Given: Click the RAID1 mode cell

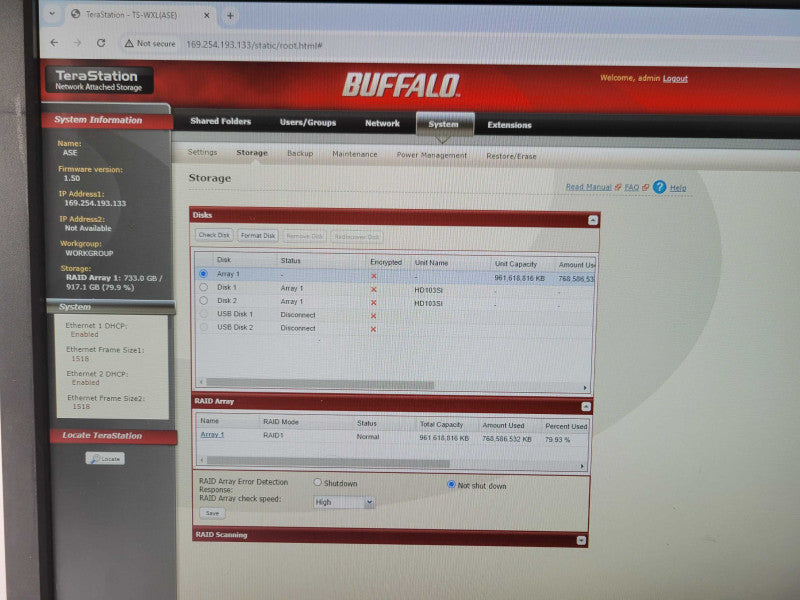Looking at the screenshot, I should [273, 435].
